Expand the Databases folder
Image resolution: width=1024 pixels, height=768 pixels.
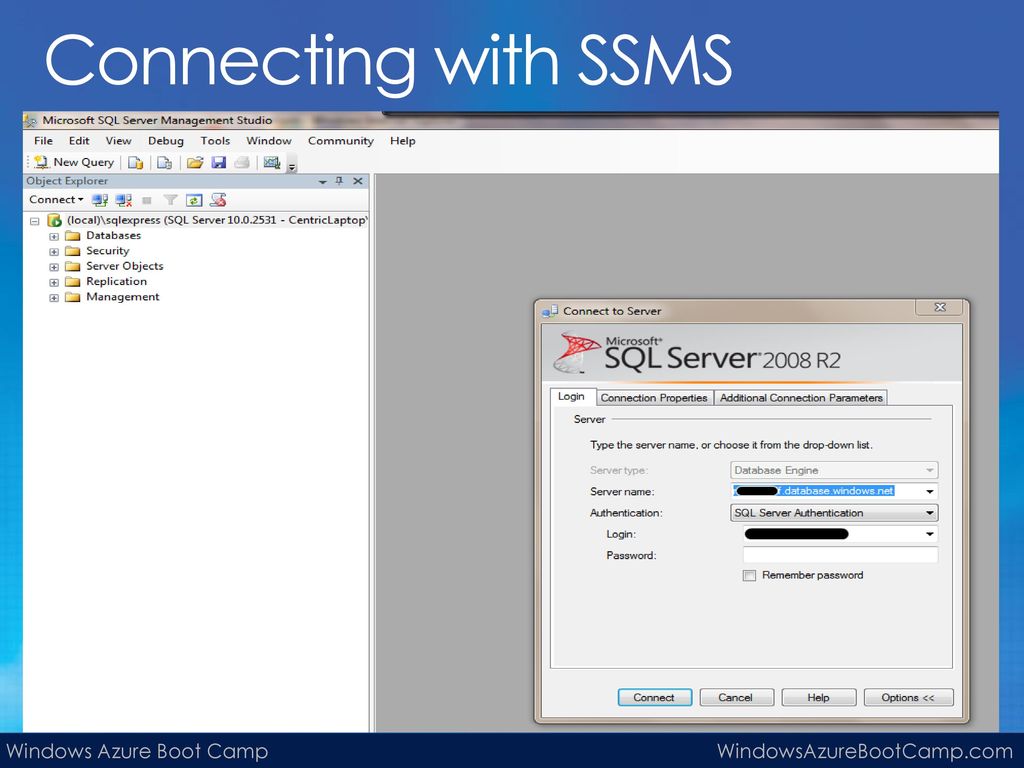(54, 236)
